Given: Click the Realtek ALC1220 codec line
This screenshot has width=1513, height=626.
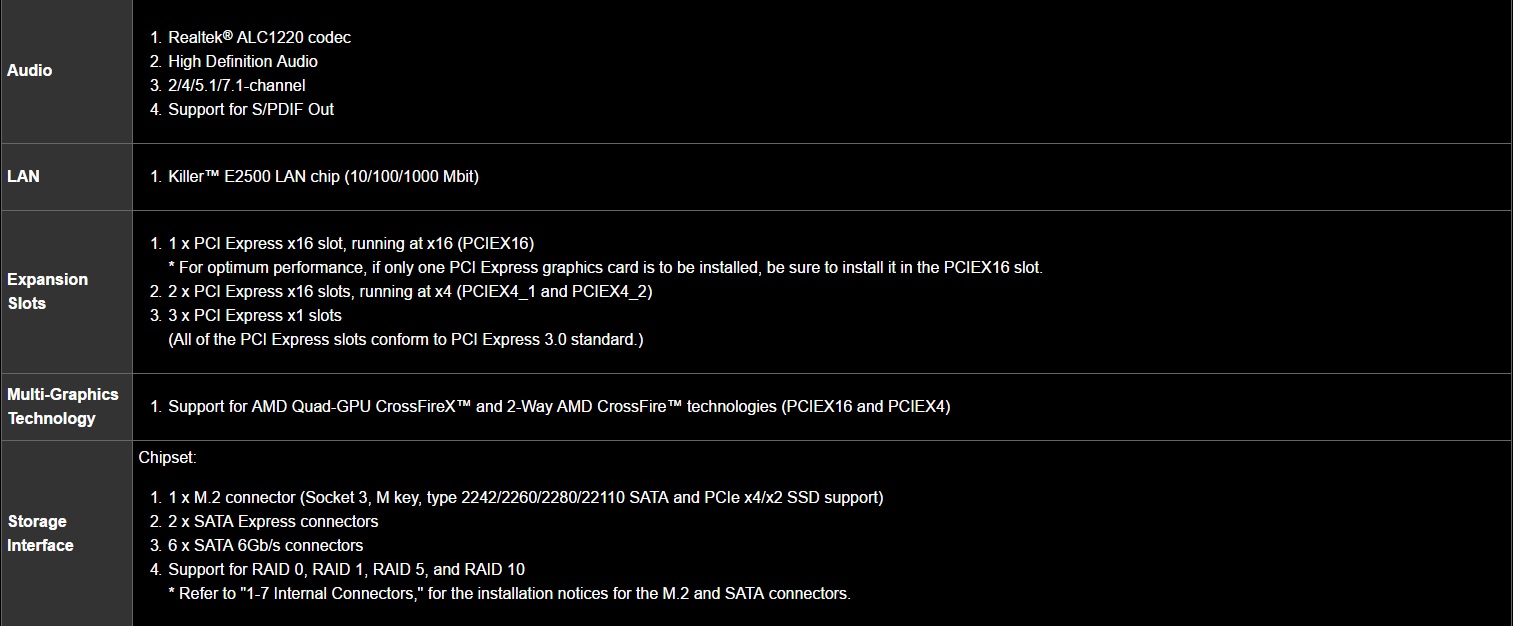Looking at the screenshot, I should point(259,38).
